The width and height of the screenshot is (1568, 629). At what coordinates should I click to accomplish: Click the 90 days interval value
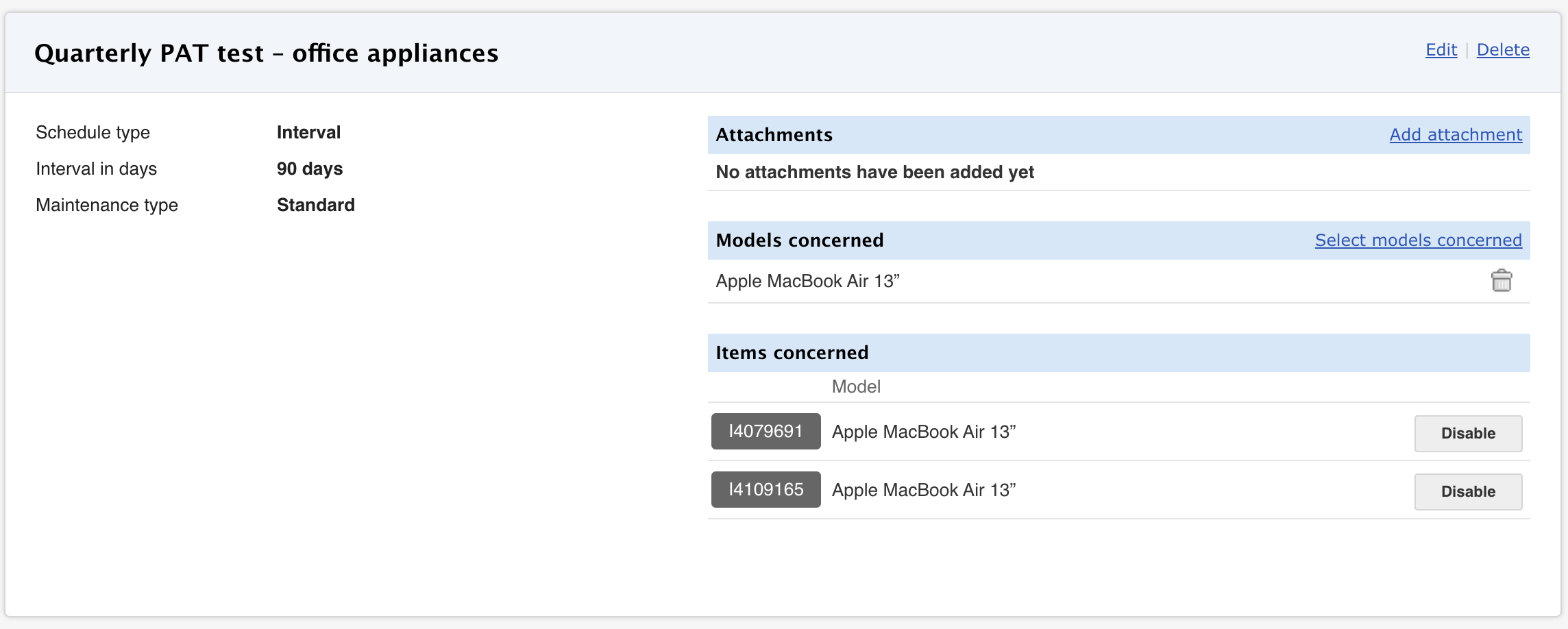click(x=309, y=169)
